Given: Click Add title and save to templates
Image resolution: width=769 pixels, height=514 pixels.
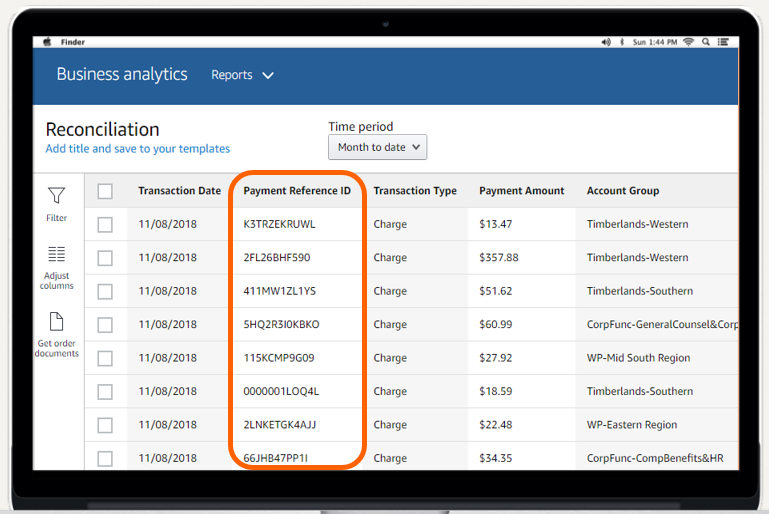Looking at the screenshot, I should pyautogui.click(x=137, y=149).
